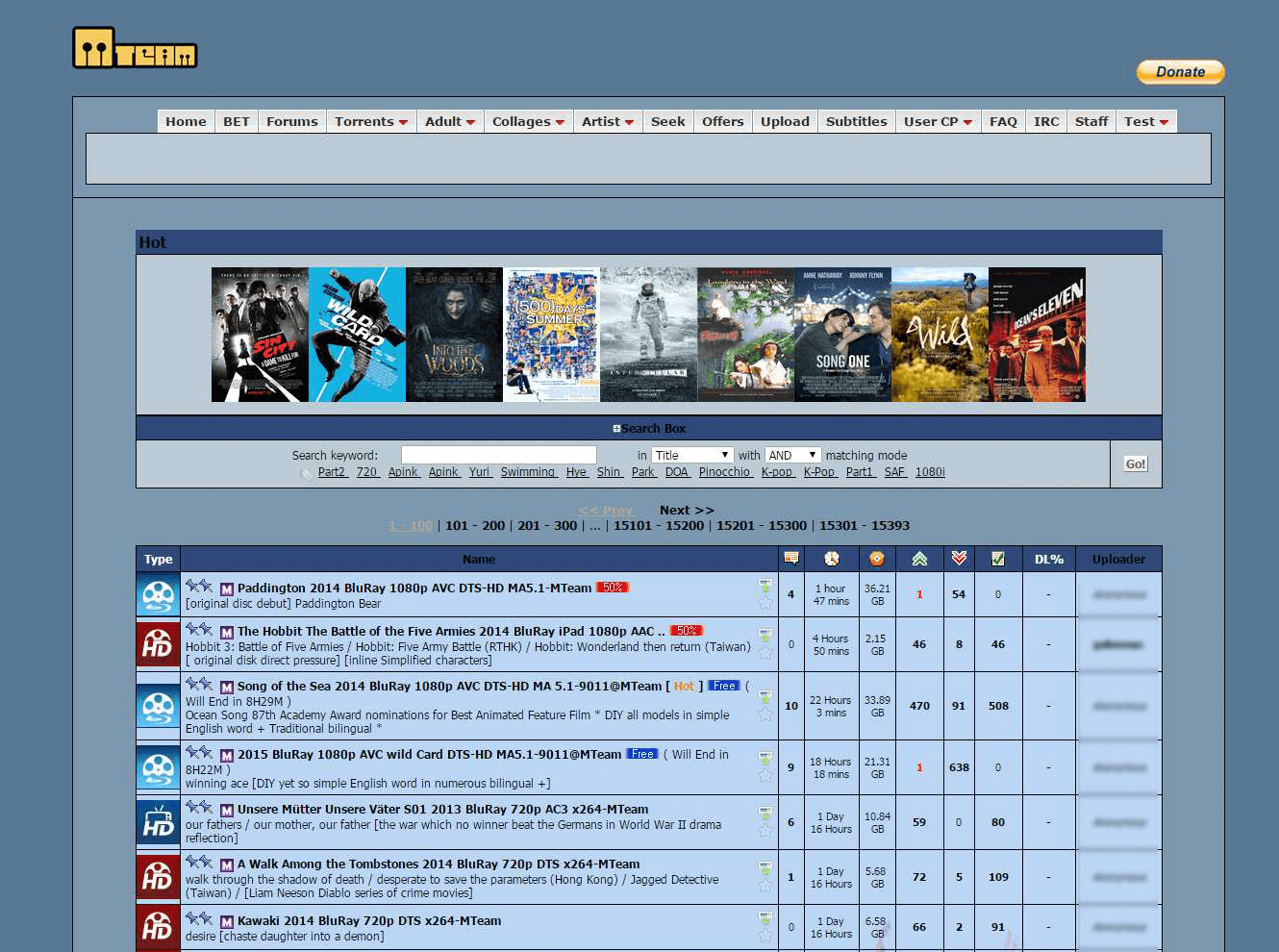Click the Go! search button
Image resolution: width=1279 pixels, height=952 pixels.
1136,463
